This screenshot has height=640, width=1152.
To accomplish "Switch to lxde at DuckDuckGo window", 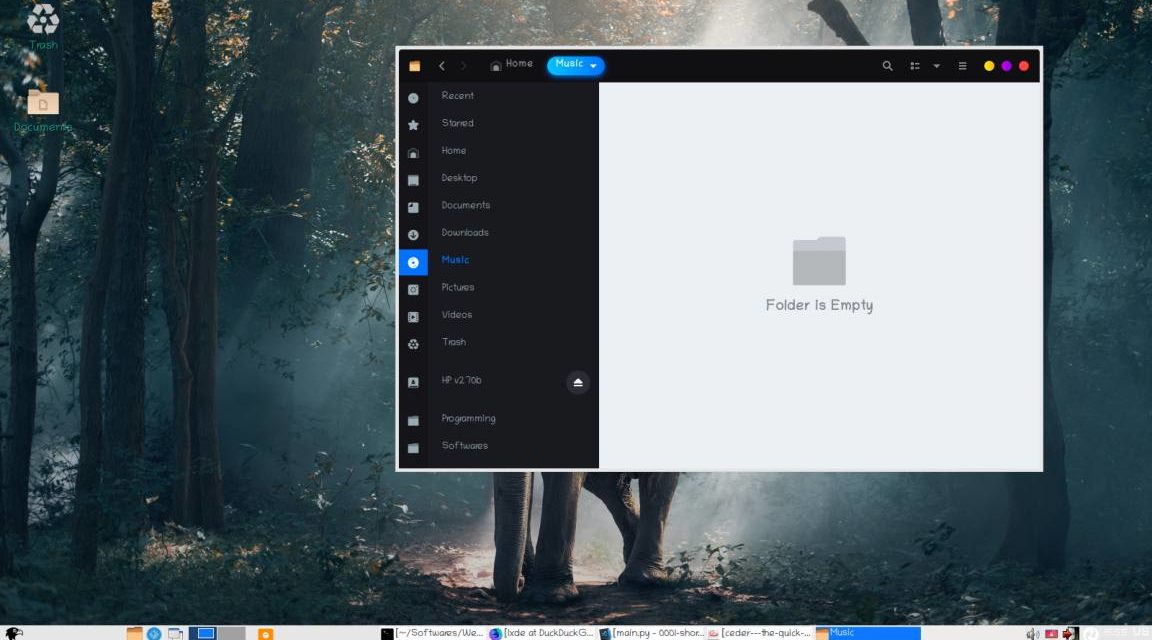I will click(541, 633).
